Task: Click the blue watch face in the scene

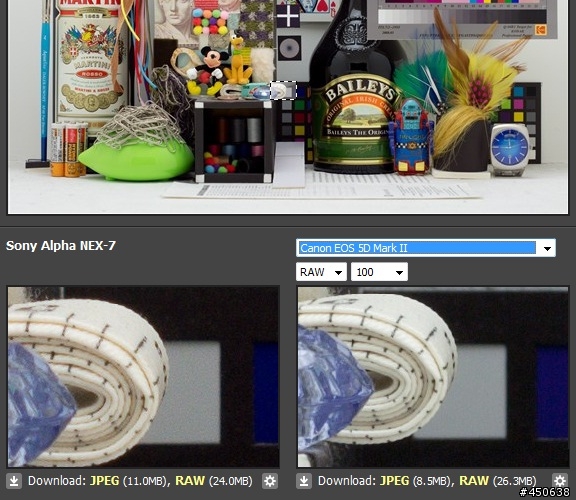Action: tap(510, 148)
